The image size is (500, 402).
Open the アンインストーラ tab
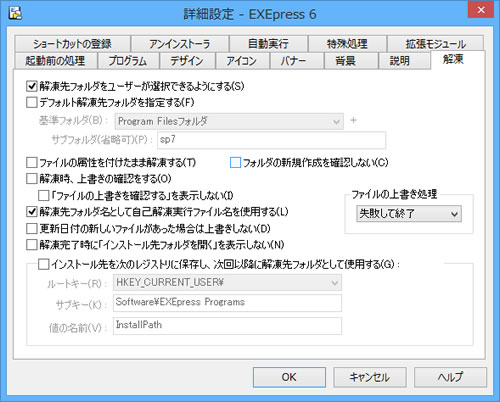point(179,44)
